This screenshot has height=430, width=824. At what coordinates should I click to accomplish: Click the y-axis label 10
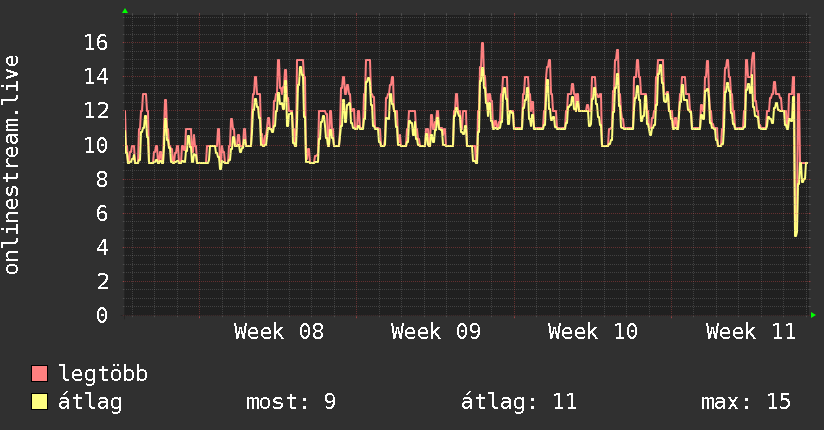(x=96, y=145)
